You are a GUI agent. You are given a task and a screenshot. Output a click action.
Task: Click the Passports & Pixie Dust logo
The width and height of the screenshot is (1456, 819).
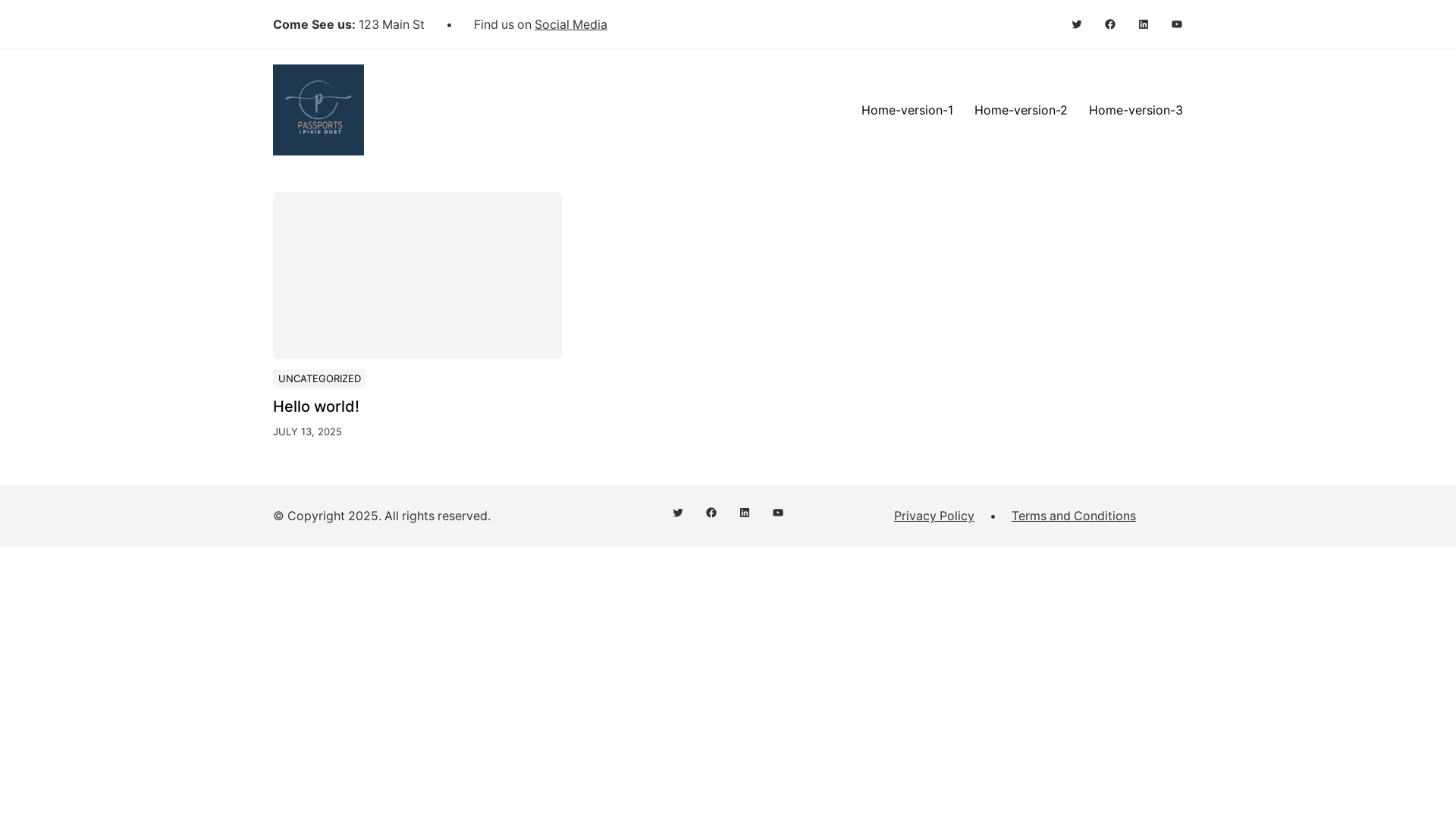pos(318,110)
